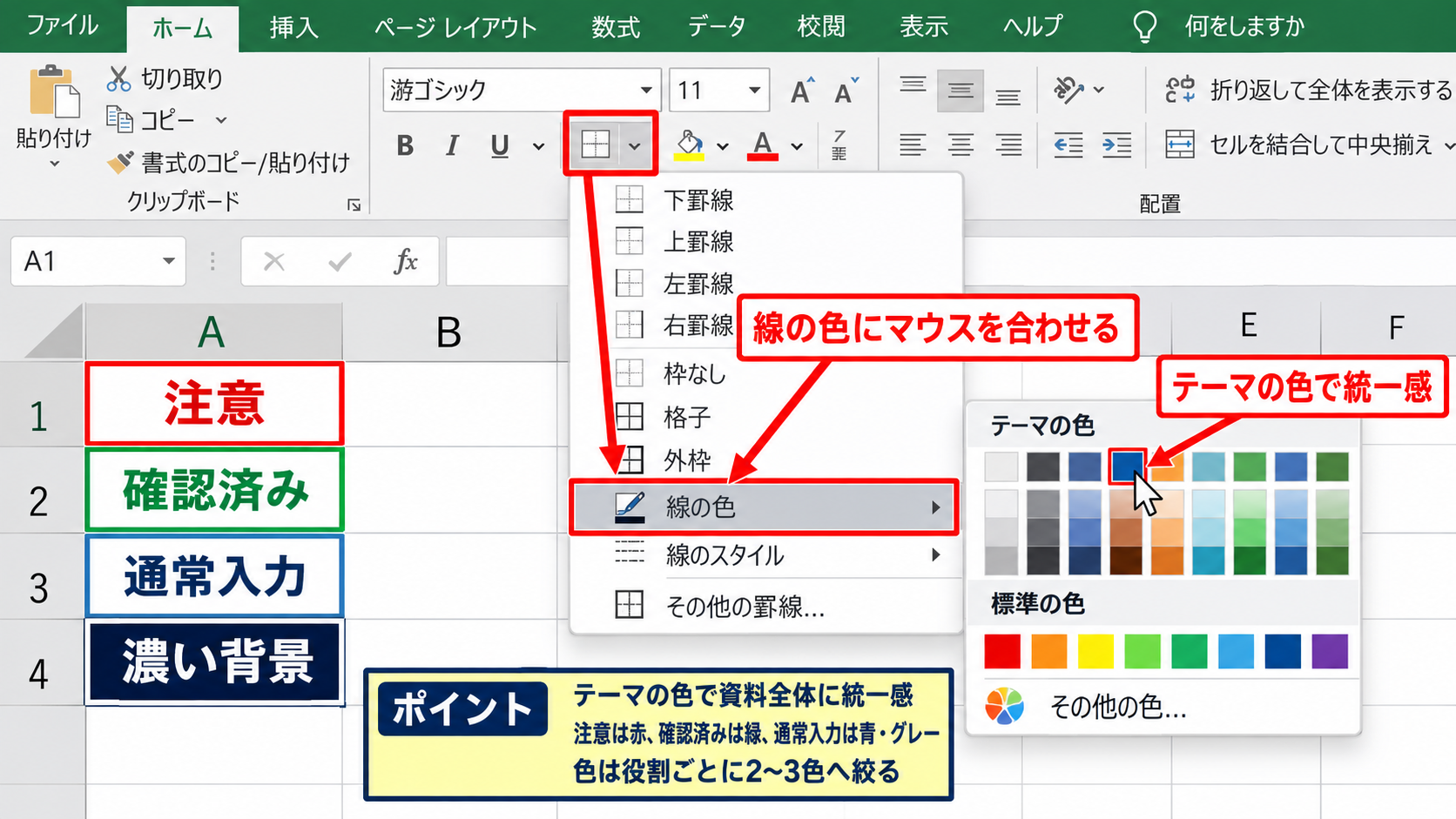The image size is (1456, 819).
Task: Click the text orientation icon
Action: (1068, 89)
